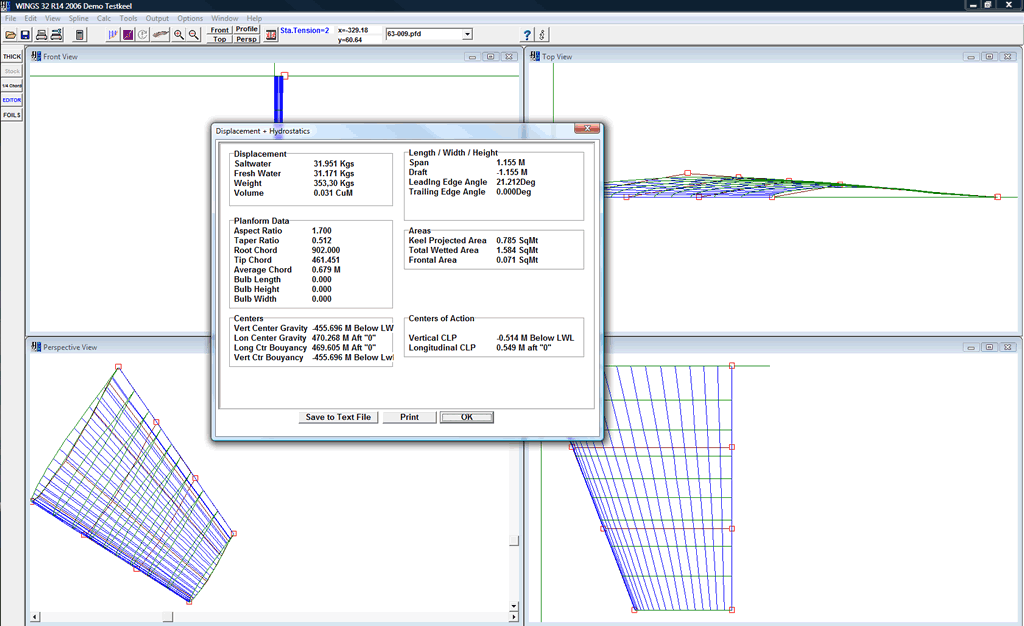Open the Output menu
This screenshot has height=626, width=1024.
157,18
